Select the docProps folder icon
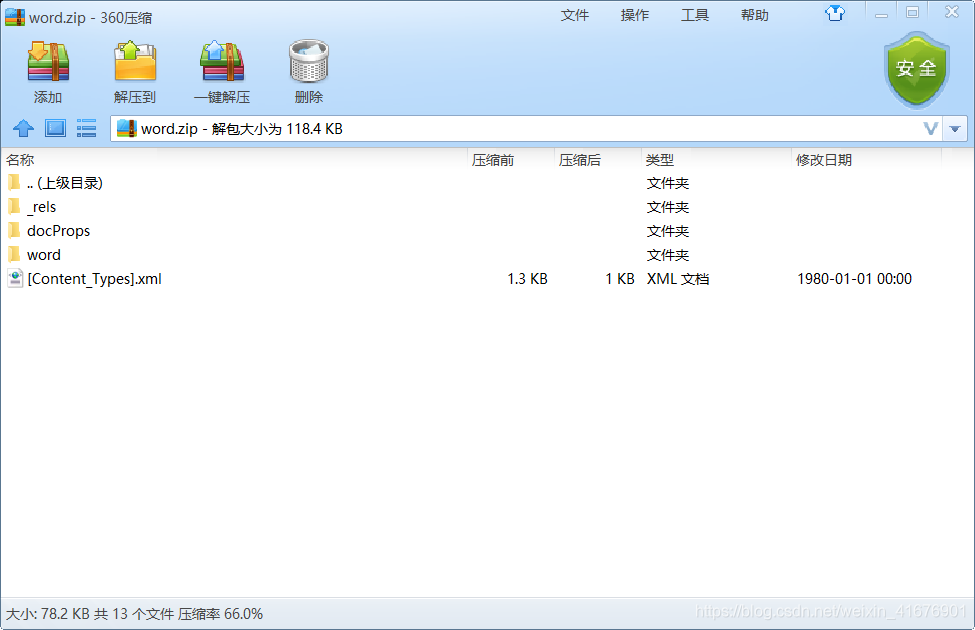This screenshot has height=630, width=975. pyautogui.click(x=14, y=231)
